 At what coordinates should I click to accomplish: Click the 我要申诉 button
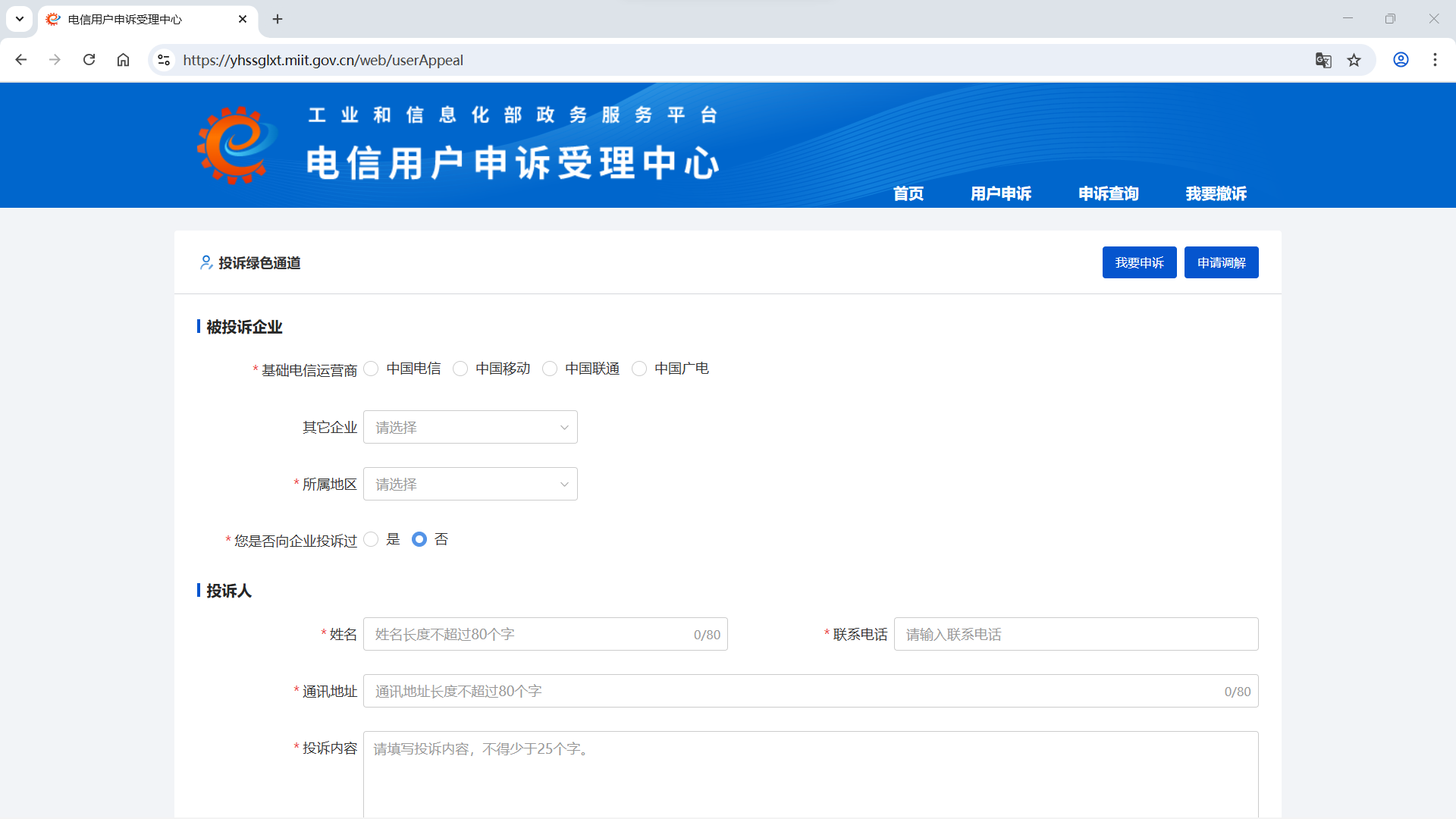(x=1139, y=262)
